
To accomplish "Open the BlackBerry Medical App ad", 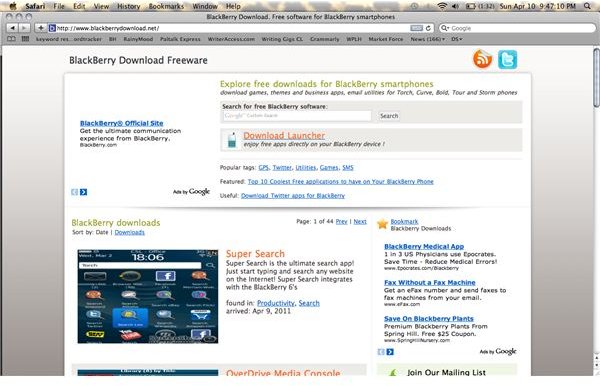I will (424, 247).
